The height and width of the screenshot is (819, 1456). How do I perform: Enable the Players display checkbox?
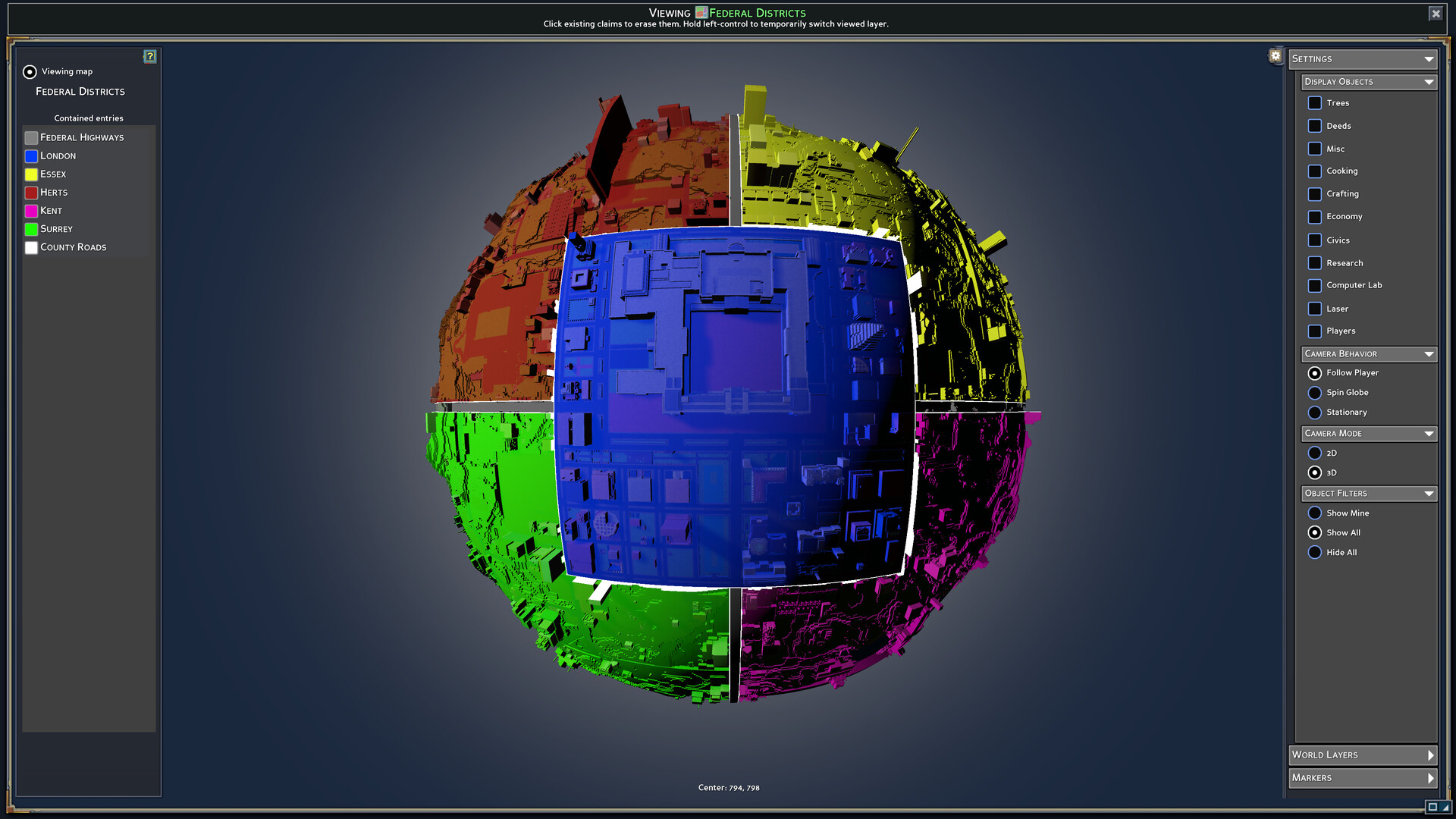(x=1315, y=331)
